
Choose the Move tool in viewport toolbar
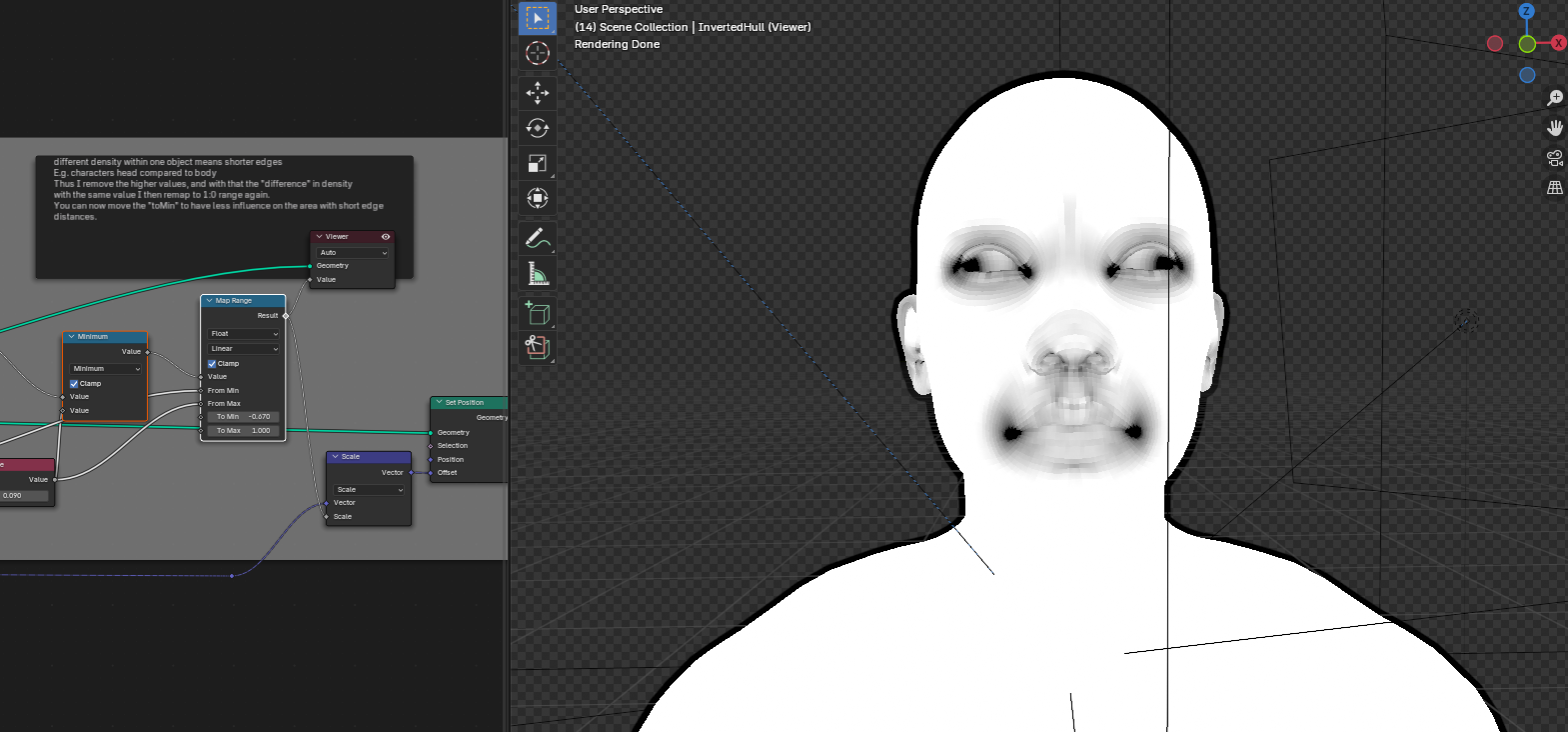point(538,93)
